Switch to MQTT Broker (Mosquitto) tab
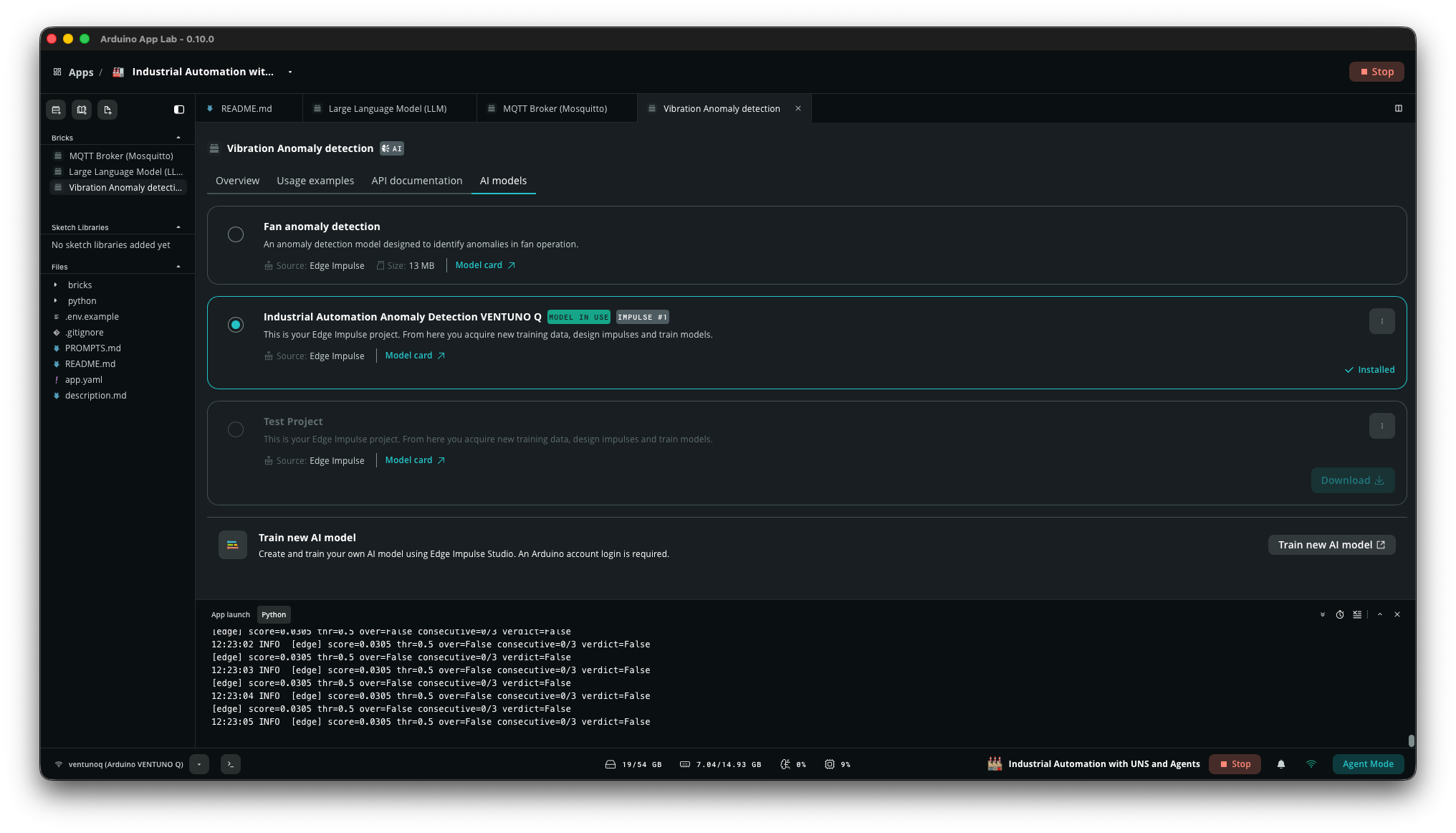The image size is (1456, 833). (x=557, y=108)
